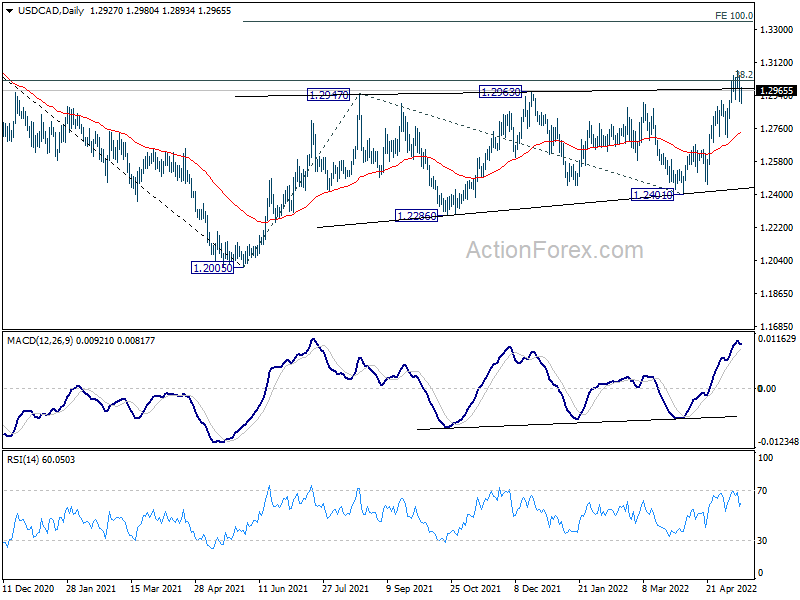800x600 pixels.
Task: Click the FE 100.0 projection label
Action: point(733,16)
